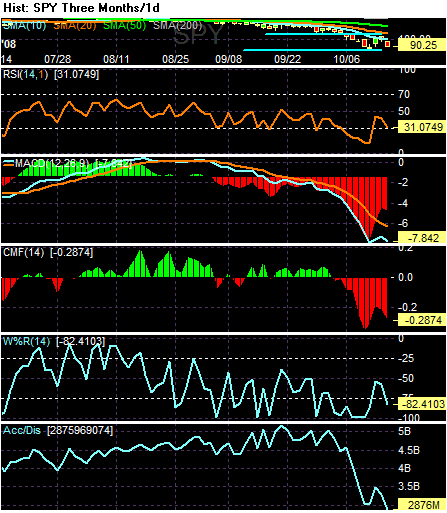Screen dimensions: 447x513
Task: Click the RSI current value tag 31.0749
Action: point(423,127)
